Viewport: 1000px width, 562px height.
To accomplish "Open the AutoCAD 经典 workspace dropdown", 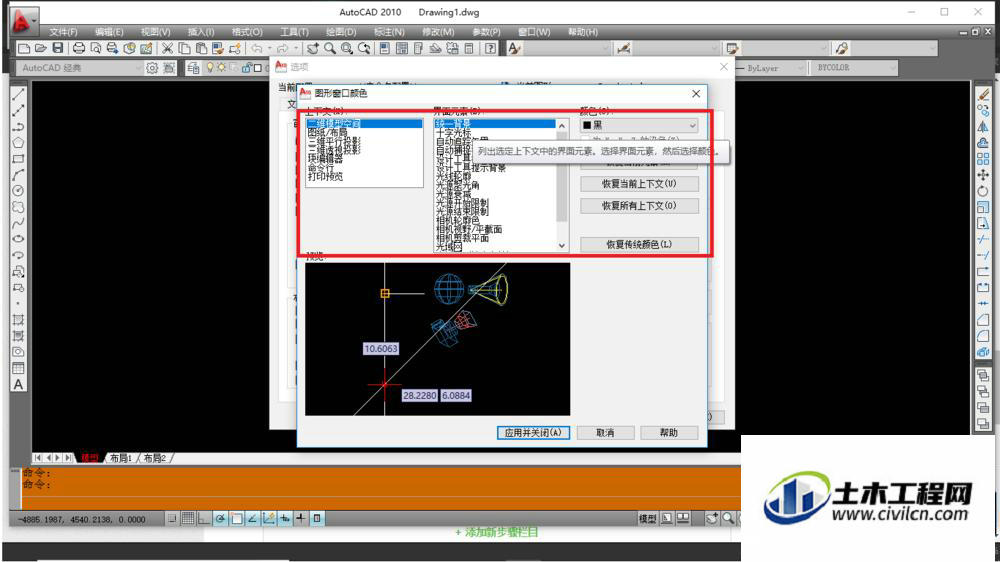I will (x=80, y=68).
